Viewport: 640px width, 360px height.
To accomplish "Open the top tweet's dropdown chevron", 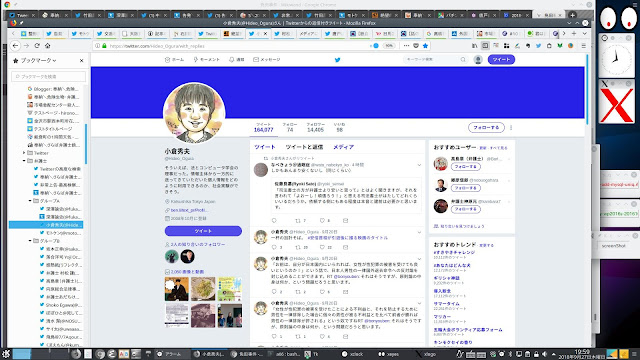I will pyautogui.click(x=419, y=165).
